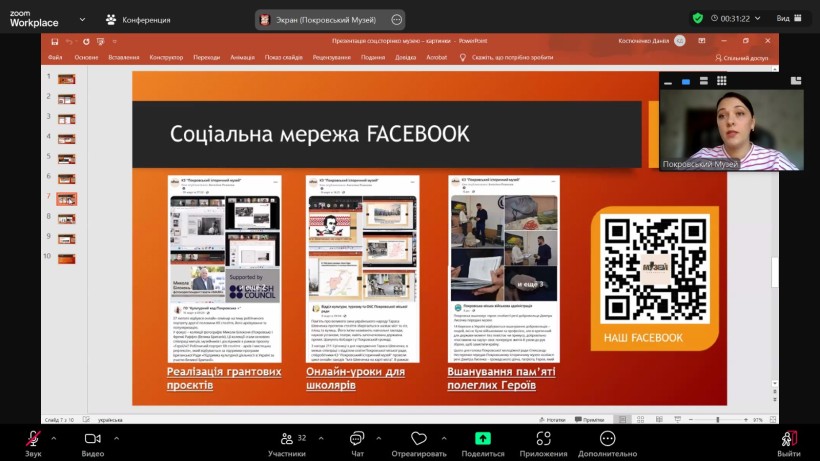Expand reactions options arrow beside Отреагировать

coord(444,438)
